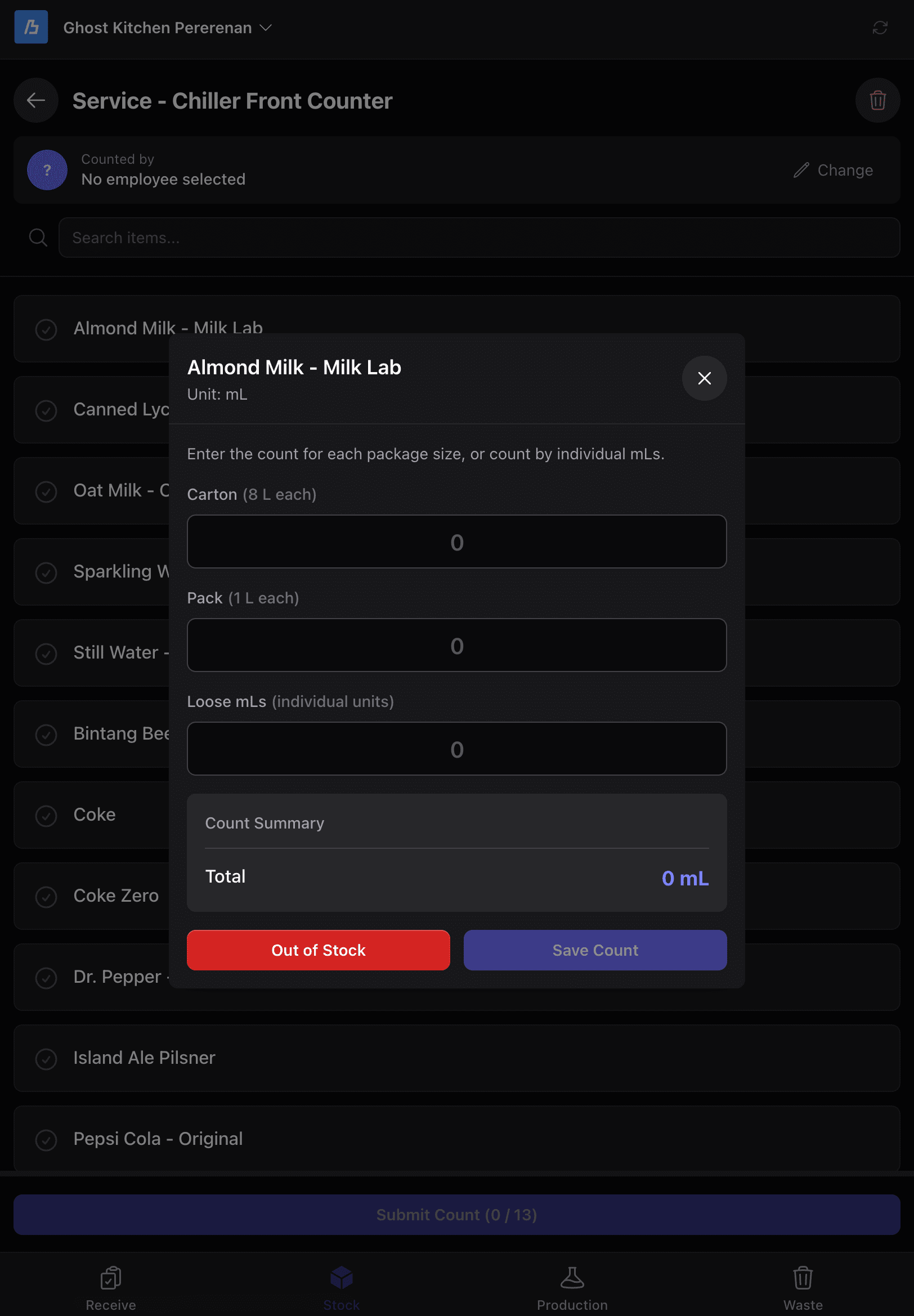This screenshot has width=914, height=1316.
Task: Click the app logo icon
Action: [31, 27]
